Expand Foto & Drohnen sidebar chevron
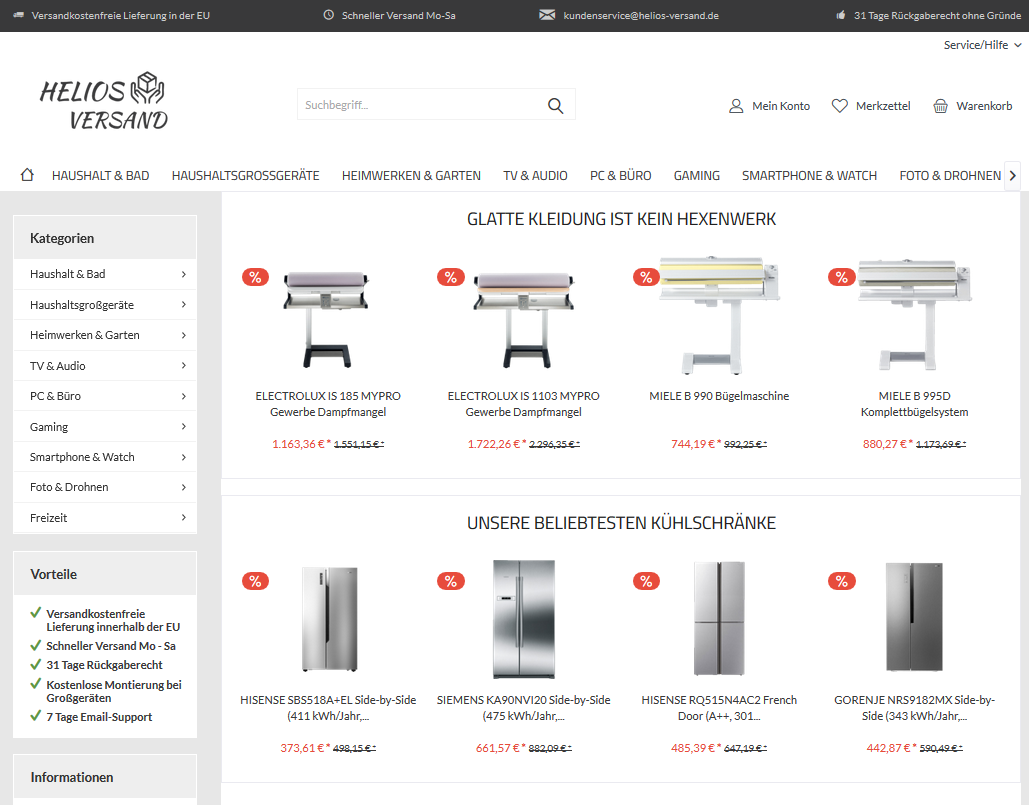The image size is (1029, 805). [x=184, y=487]
